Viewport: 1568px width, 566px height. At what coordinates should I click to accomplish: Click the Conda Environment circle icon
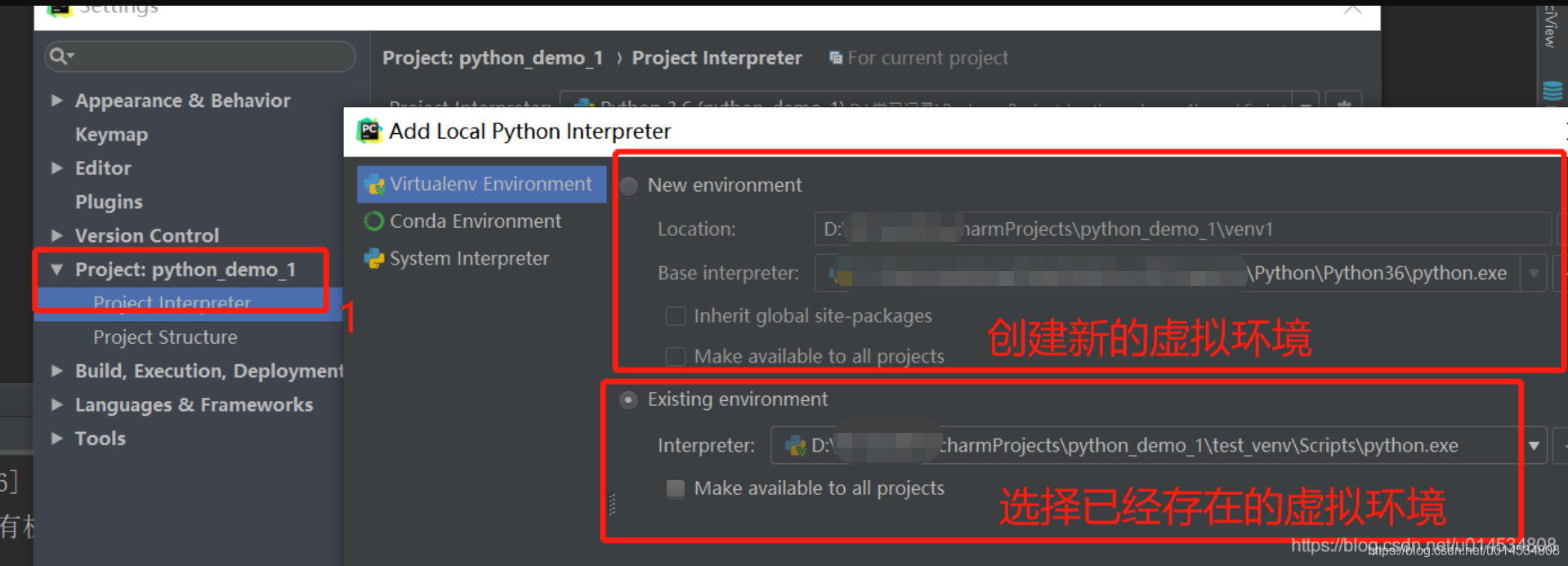[x=374, y=221]
